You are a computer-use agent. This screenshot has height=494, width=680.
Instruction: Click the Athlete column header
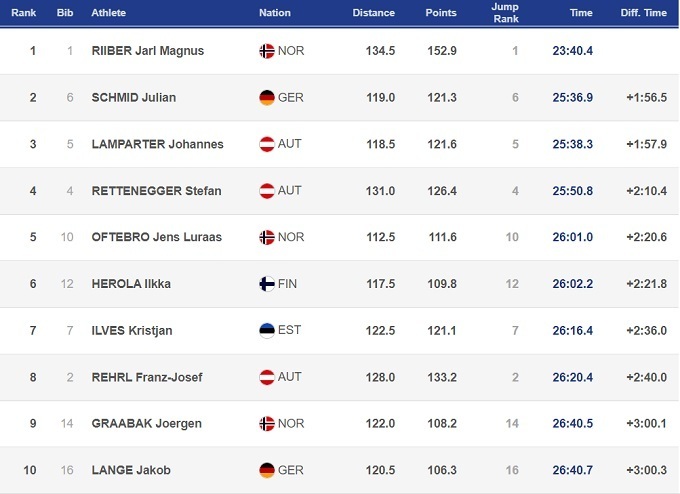coord(109,13)
